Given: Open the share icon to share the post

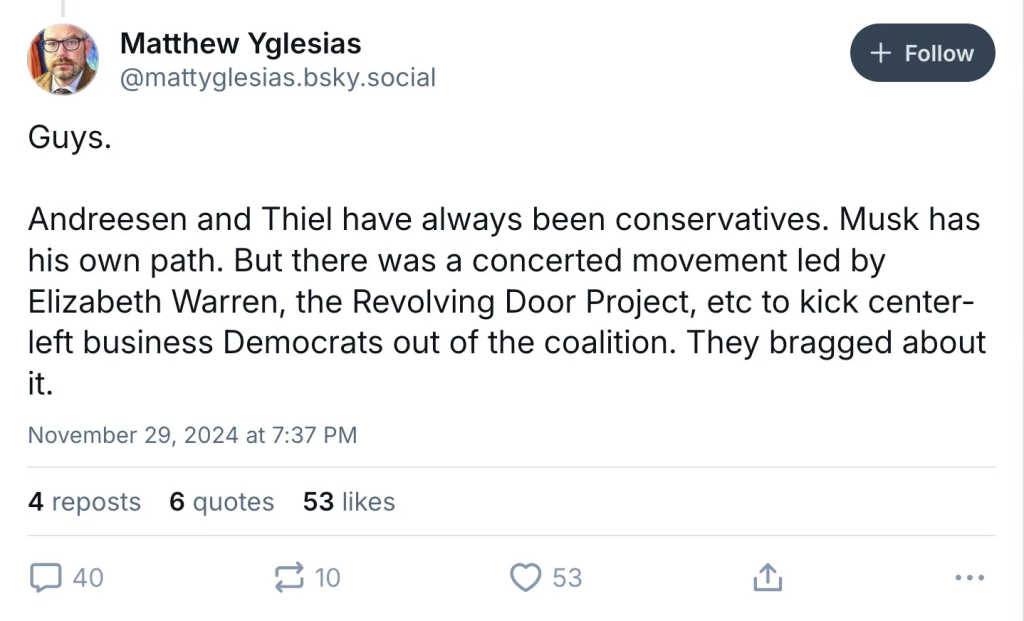Looking at the screenshot, I should click(x=767, y=577).
